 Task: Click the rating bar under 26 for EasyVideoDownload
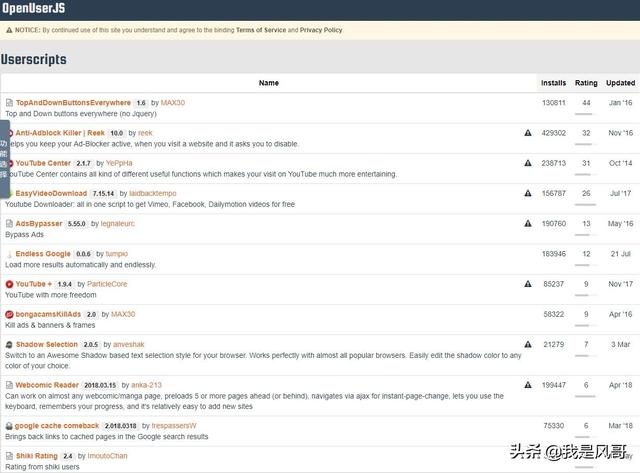(x=585, y=204)
